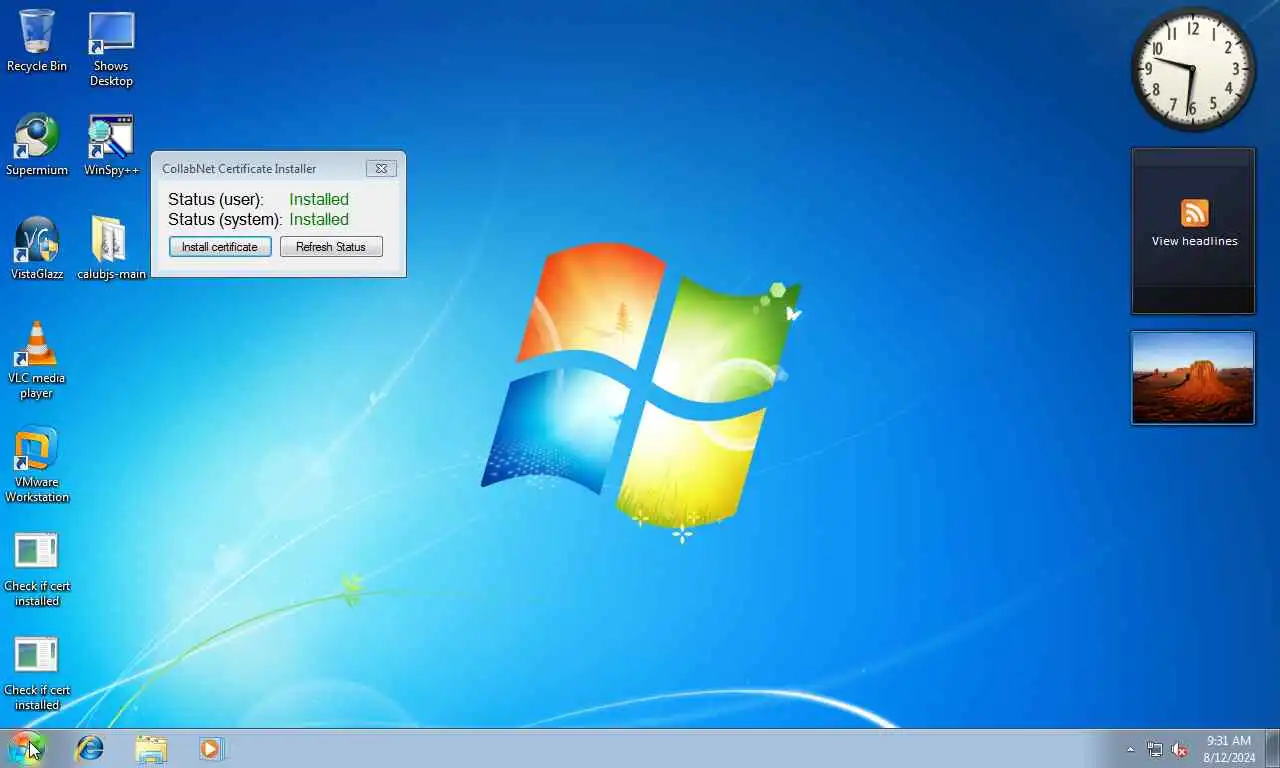1280x768 pixels.
Task: Select the Supermium browser shortcut
Action: tap(37, 145)
